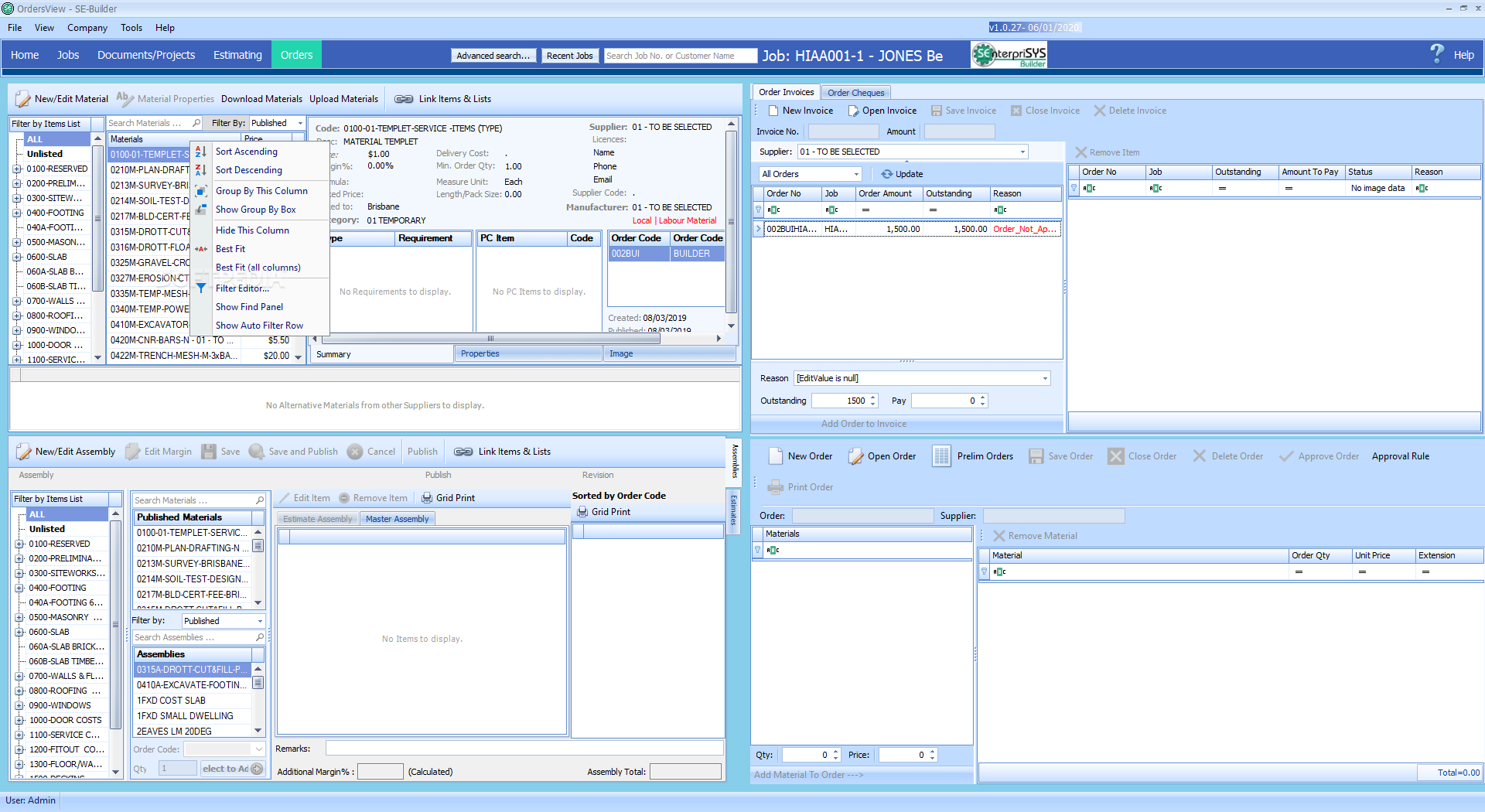Click the Cancel assembly icon
Image resolution: width=1485 pixels, height=812 pixels.
coord(355,452)
